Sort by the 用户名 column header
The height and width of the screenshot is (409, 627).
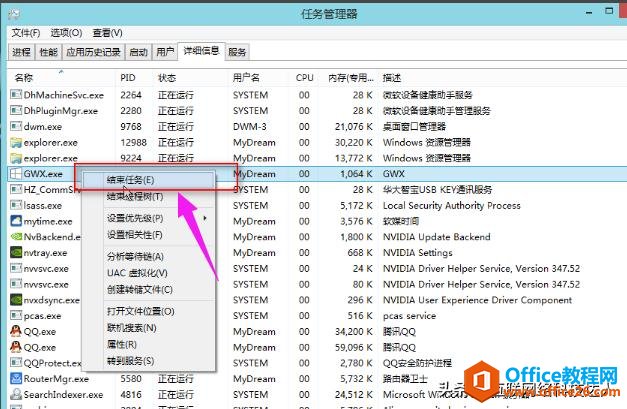258,78
